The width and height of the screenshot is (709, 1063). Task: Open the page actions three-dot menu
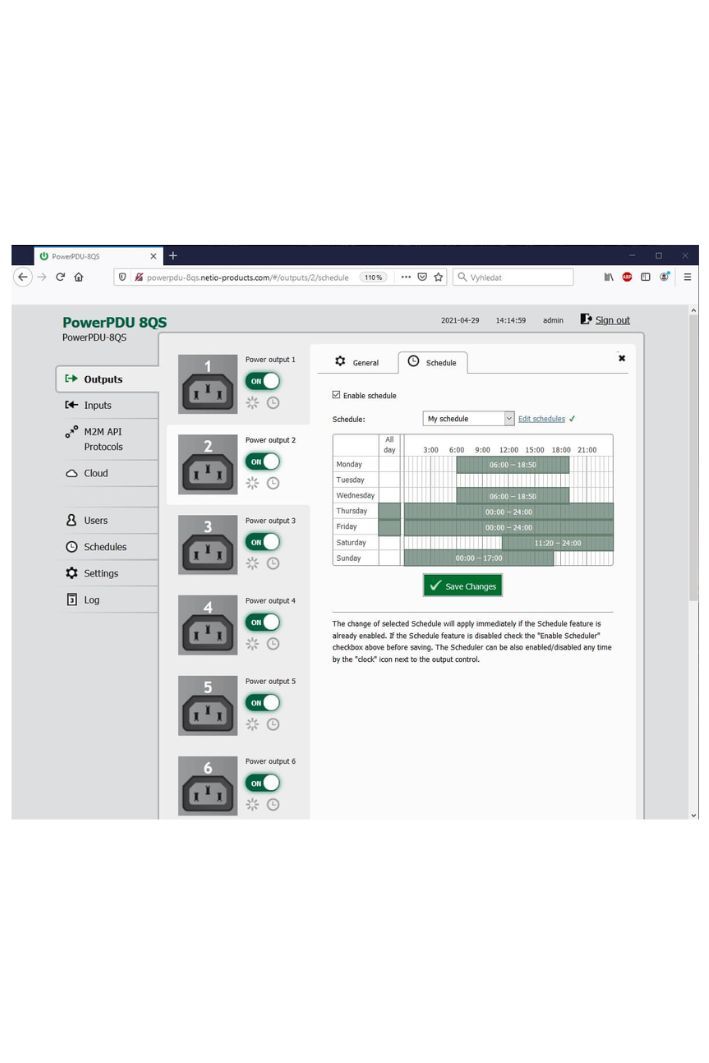tap(407, 277)
